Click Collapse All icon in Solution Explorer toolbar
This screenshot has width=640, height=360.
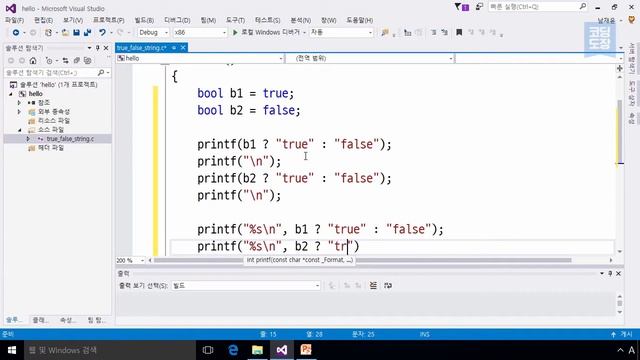[x=76, y=60]
